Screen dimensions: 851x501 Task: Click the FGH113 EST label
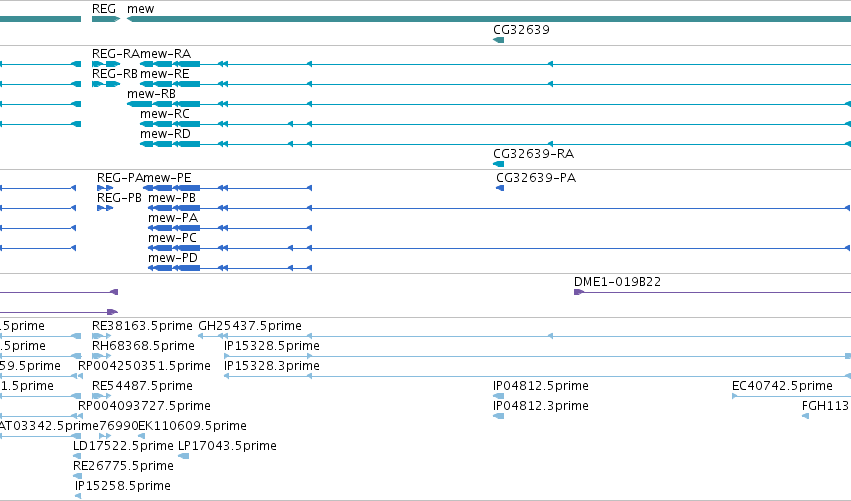[825, 407]
